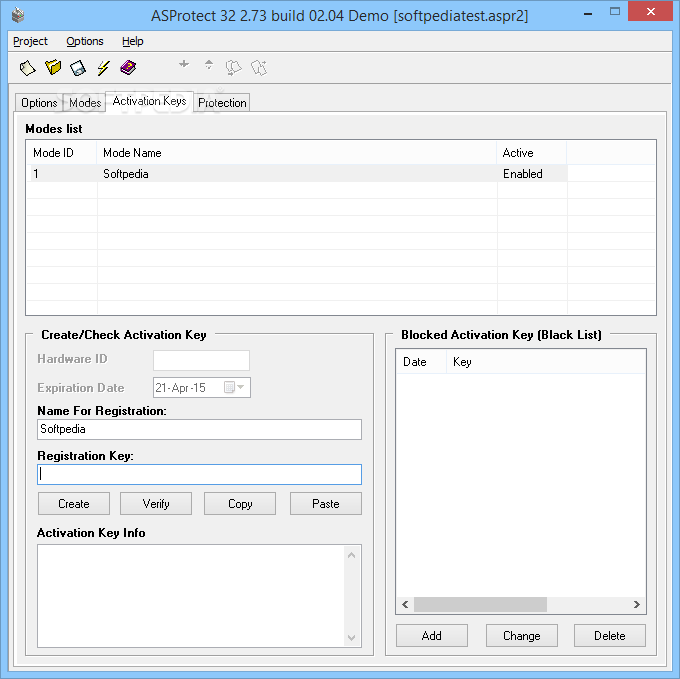
Task: Click the greyed up-down arrows toolbar icon
Action: (x=209, y=65)
